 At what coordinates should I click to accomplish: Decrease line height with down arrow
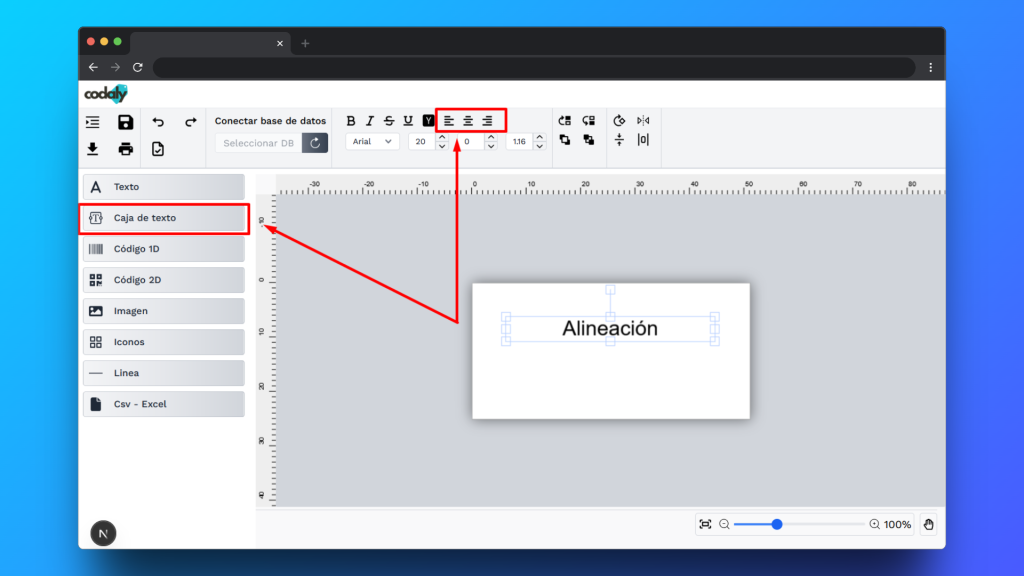[539, 146]
